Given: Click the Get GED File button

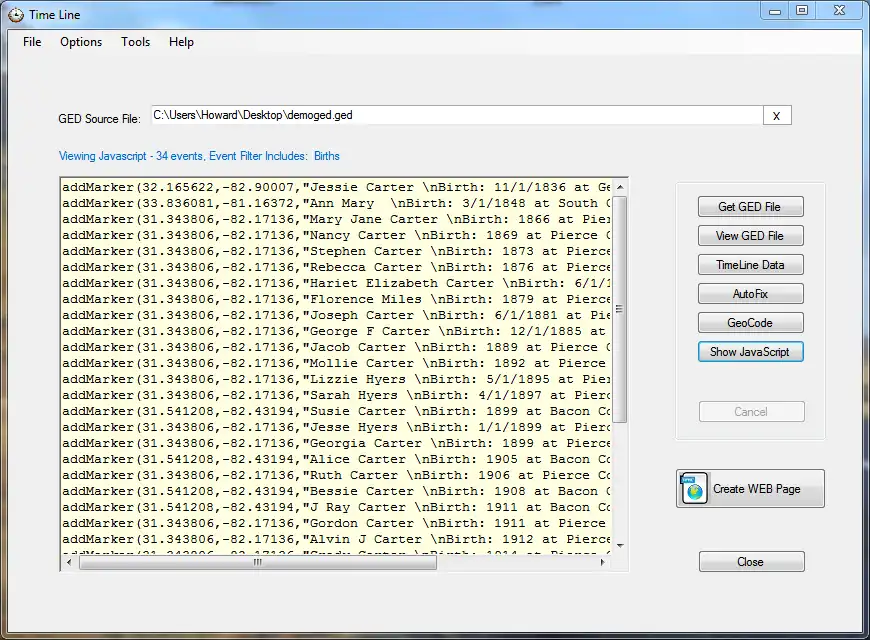Looking at the screenshot, I should (x=750, y=206).
